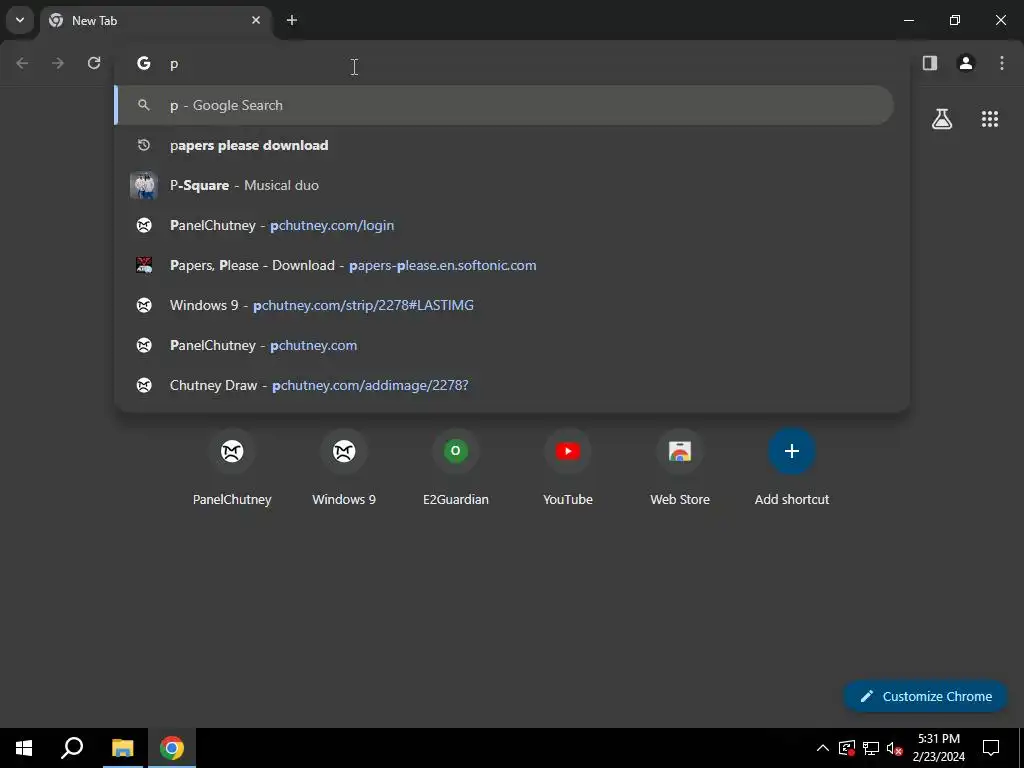
Task: Click the P-Square thumbnail image
Action: pyautogui.click(x=144, y=185)
